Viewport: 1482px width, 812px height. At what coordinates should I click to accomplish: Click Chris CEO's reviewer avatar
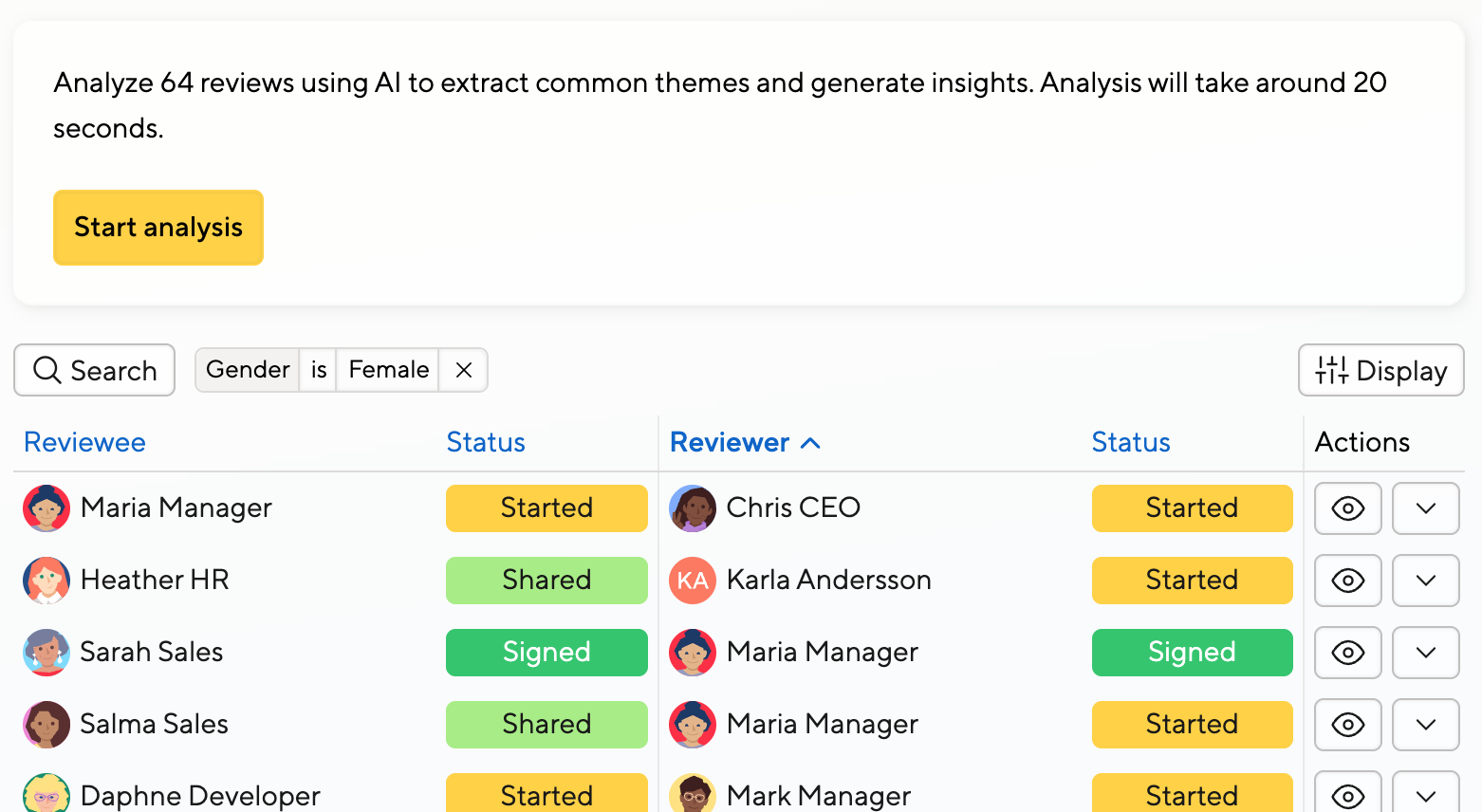pyautogui.click(x=693, y=508)
